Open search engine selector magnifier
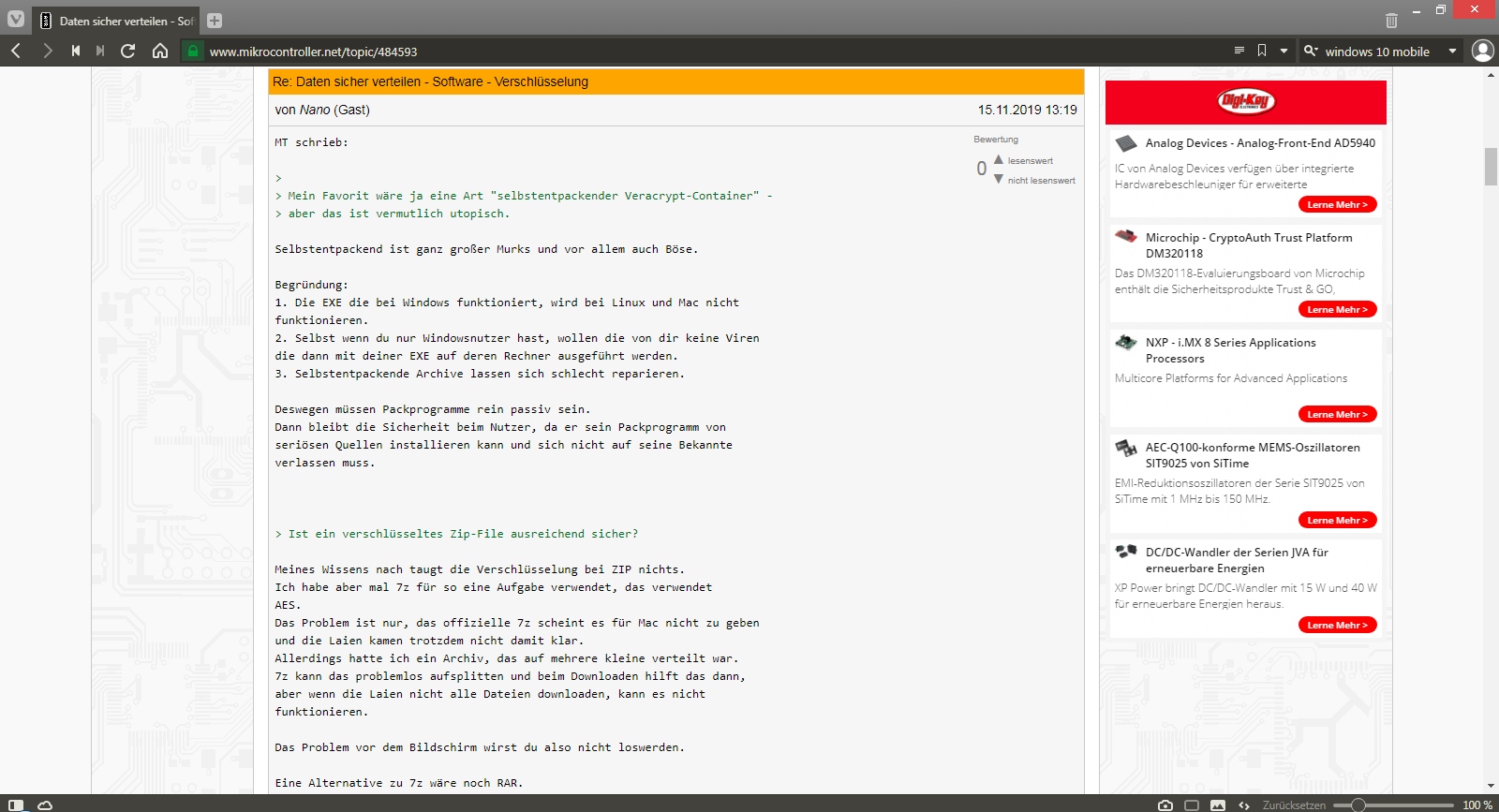Viewport: 1499px width, 812px height. tap(1311, 51)
